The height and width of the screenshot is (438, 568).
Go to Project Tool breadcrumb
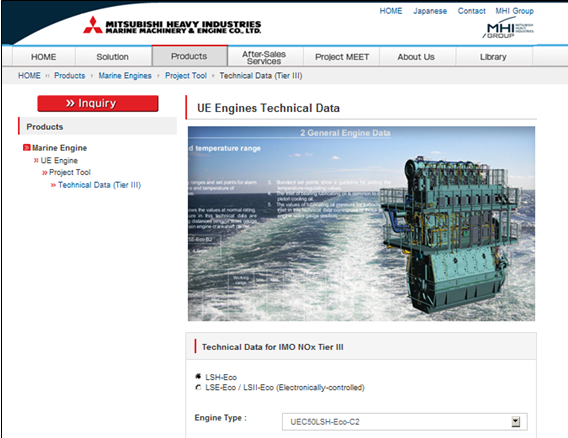(x=186, y=75)
